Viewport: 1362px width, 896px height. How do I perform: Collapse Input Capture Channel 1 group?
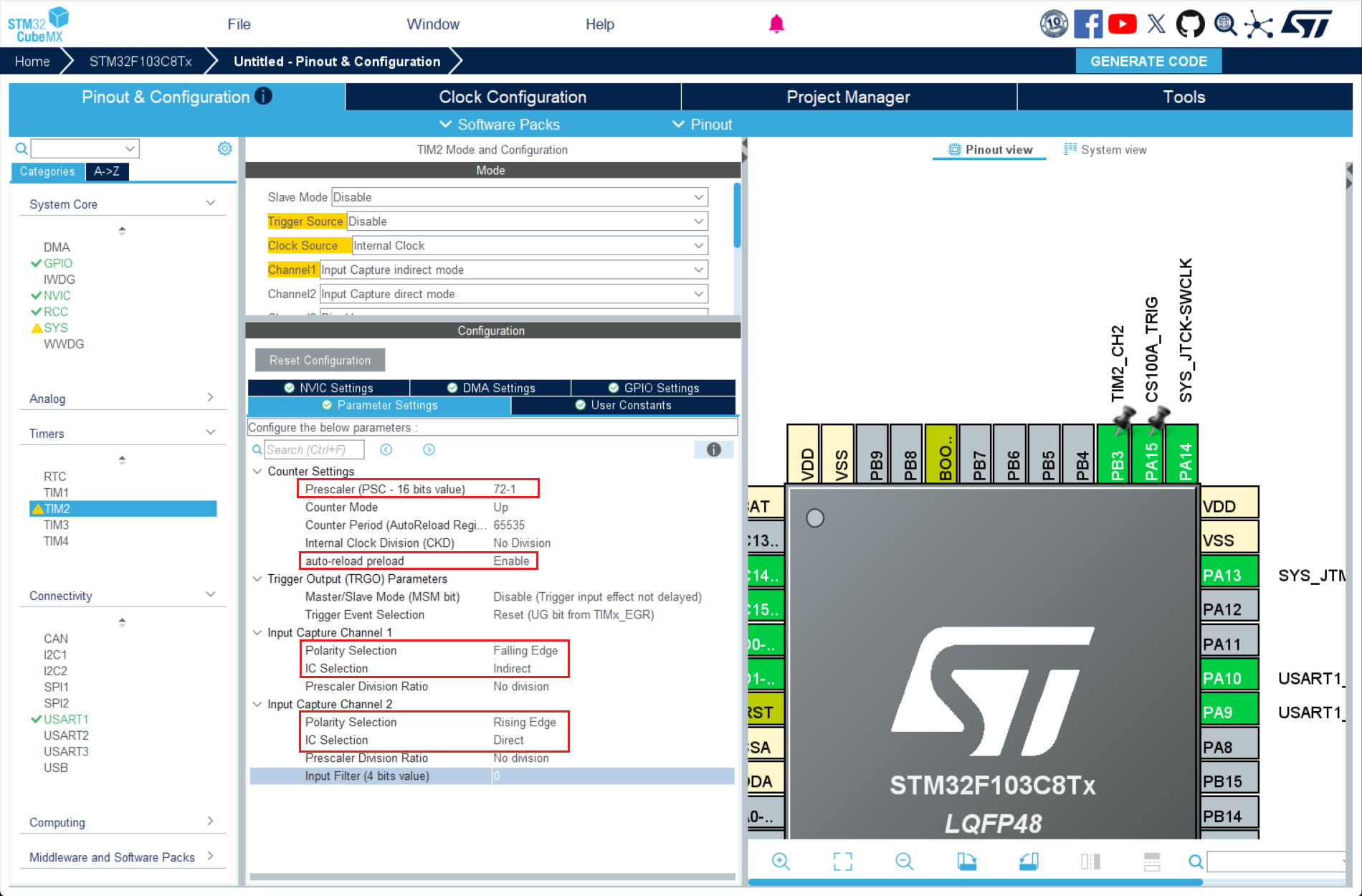point(257,632)
